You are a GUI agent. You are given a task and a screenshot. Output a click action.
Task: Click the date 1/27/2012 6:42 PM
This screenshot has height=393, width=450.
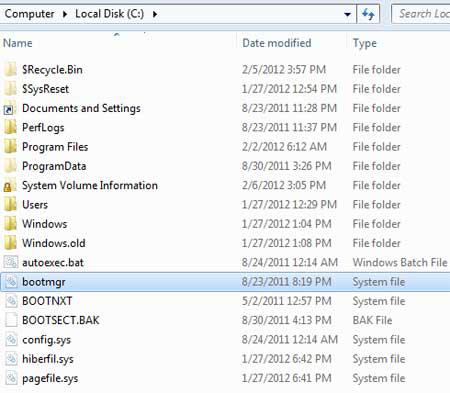tap(287, 359)
